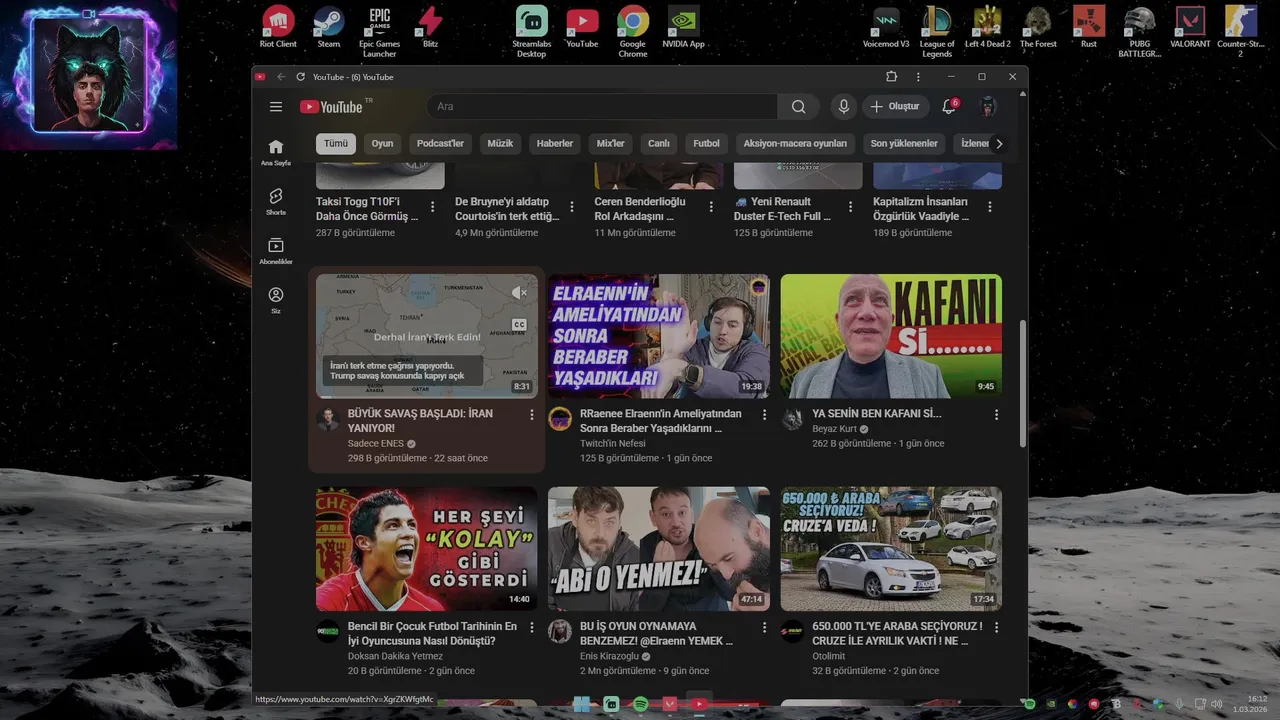The height and width of the screenshot is (720, 1280).
Task: Open options for Taksi Togg T10F video
Action: click(x=432, y=207)
